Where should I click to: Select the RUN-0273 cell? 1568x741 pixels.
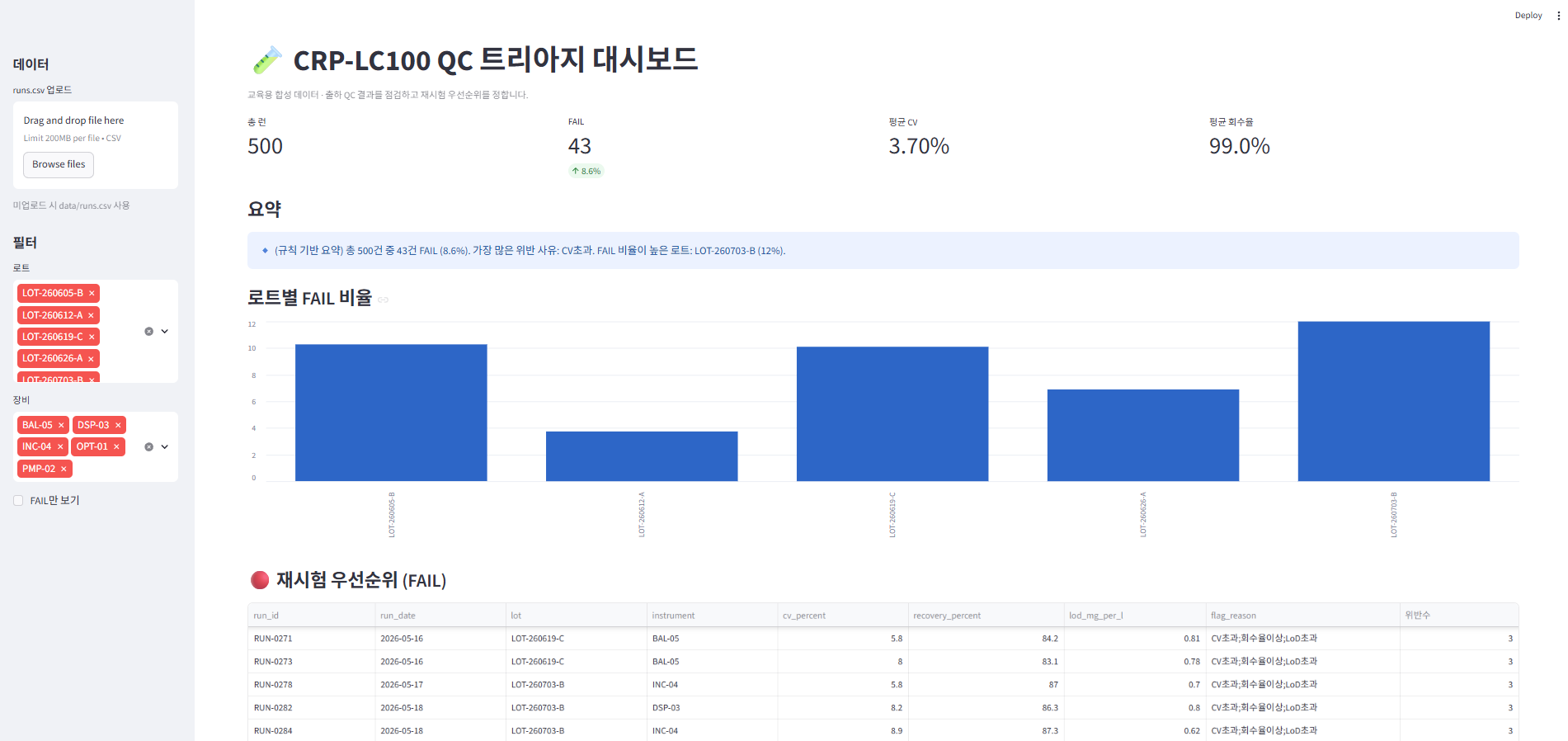point(311,662)
